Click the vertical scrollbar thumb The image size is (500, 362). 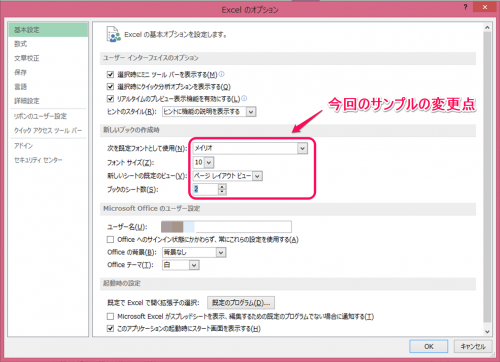[487, 177]
